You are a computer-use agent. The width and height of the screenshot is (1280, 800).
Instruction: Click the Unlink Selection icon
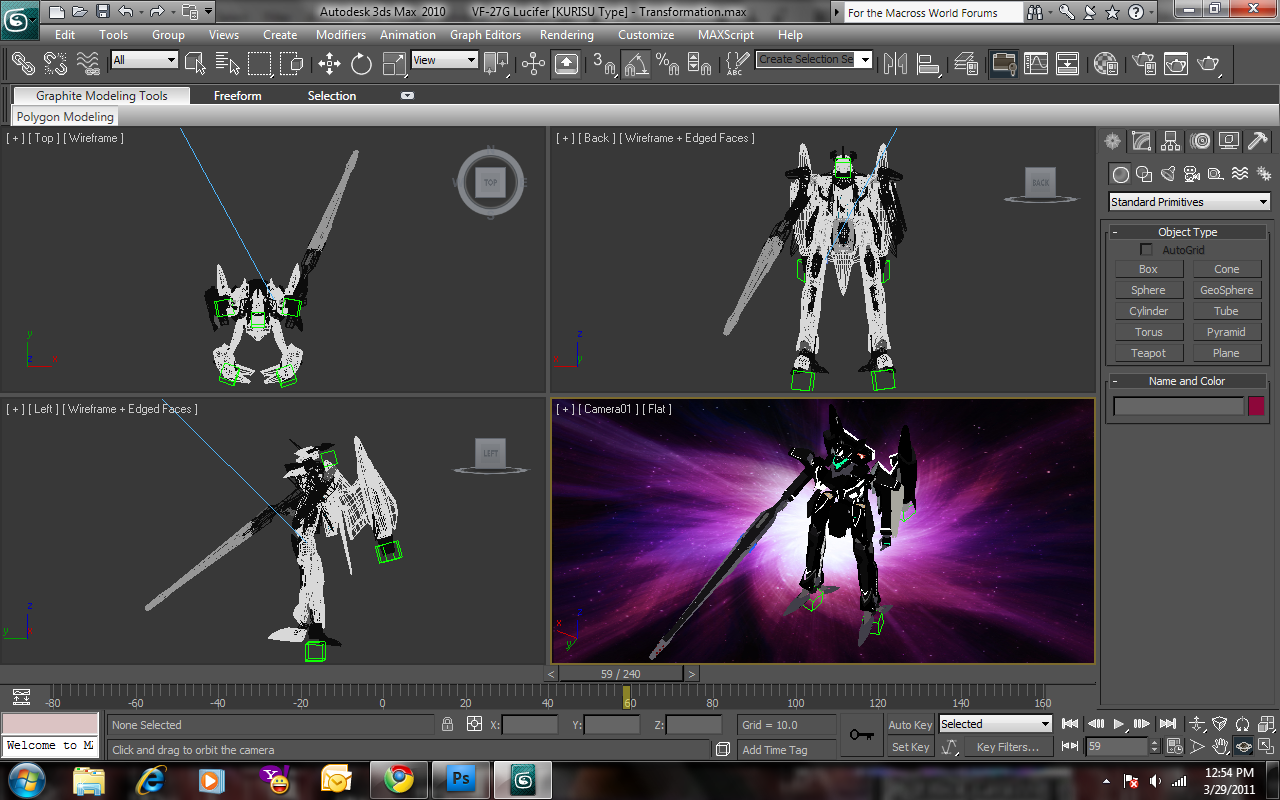(x=56, y=63)
